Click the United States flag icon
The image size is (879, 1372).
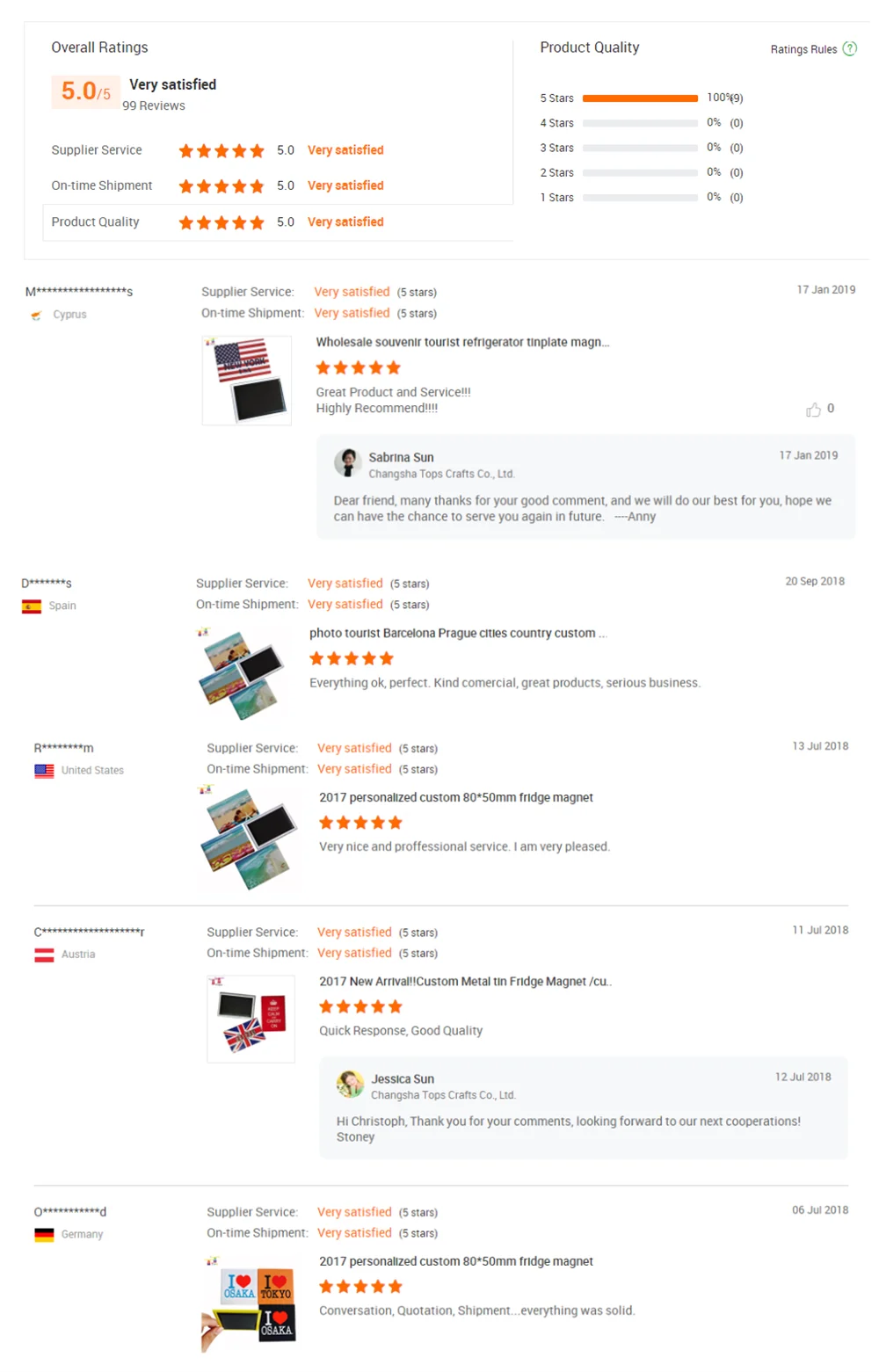[x=44, y=771]
